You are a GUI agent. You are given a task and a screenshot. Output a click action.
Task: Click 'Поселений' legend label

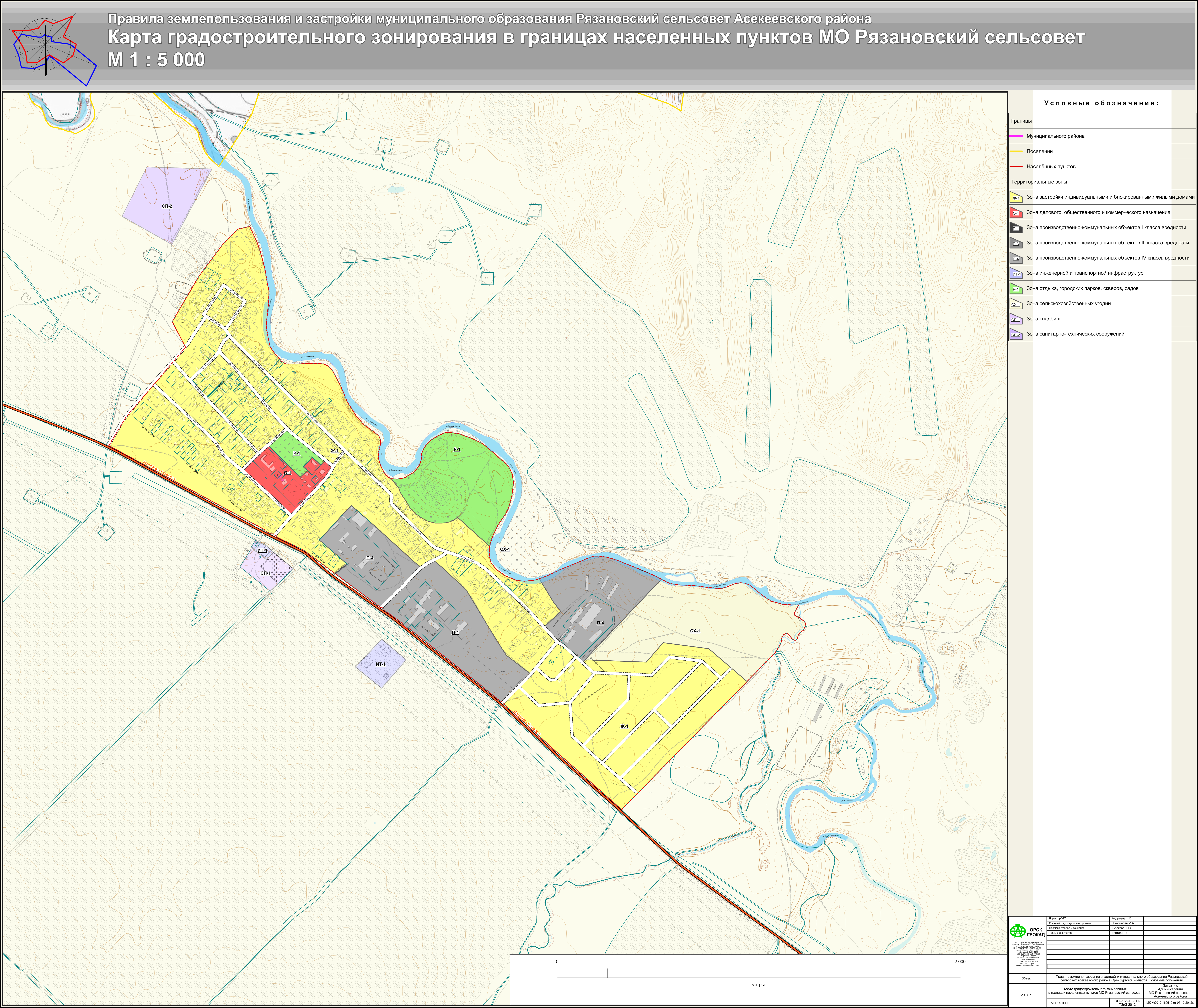click(1040, 151)
